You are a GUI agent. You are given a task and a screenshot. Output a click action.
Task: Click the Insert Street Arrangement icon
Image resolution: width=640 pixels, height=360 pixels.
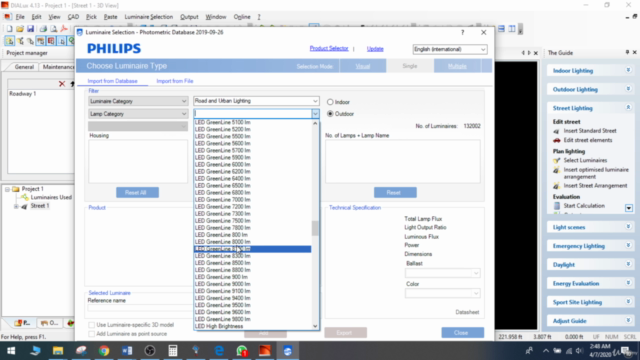556,186
